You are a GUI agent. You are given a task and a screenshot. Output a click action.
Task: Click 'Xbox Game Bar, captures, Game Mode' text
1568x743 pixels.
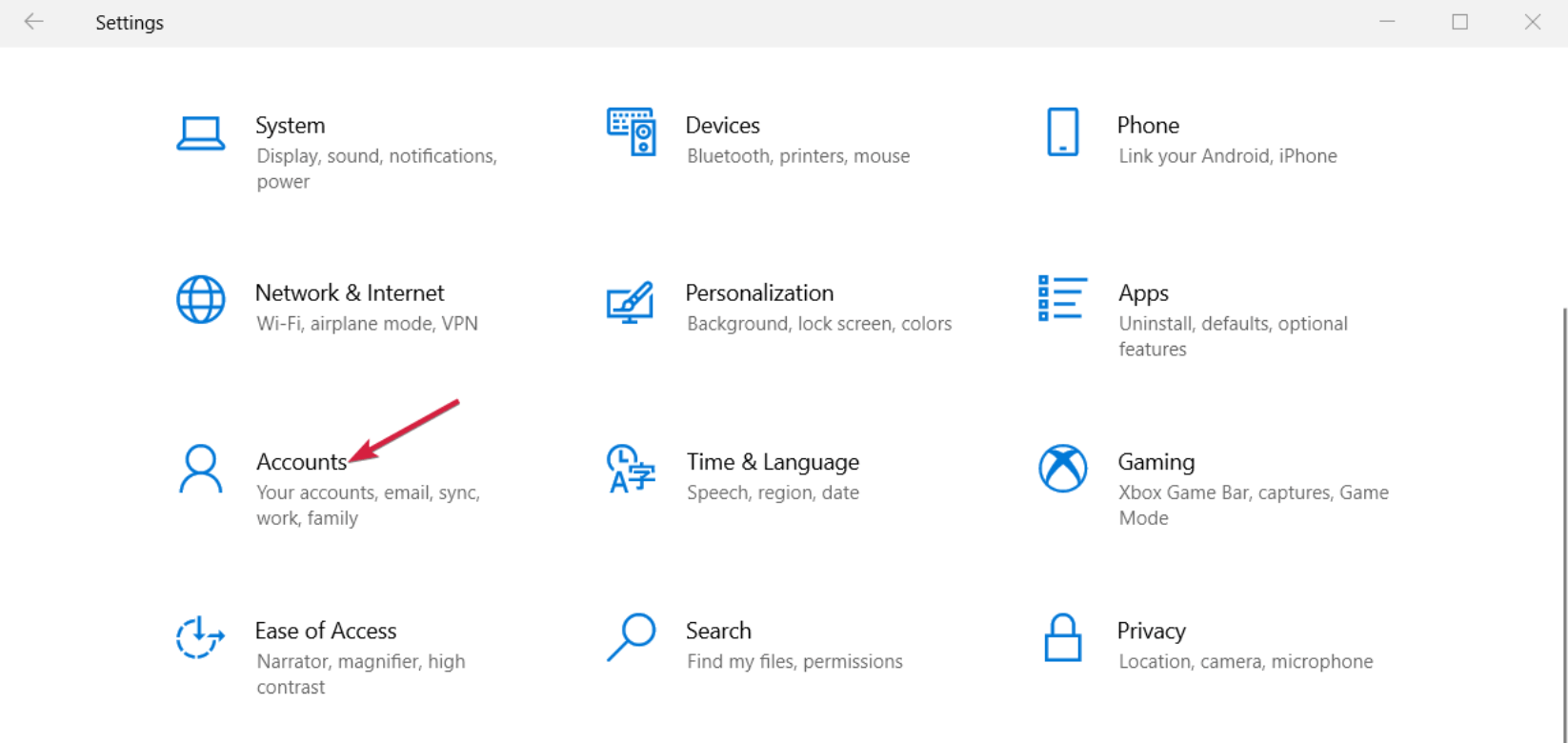[1254, 505]
